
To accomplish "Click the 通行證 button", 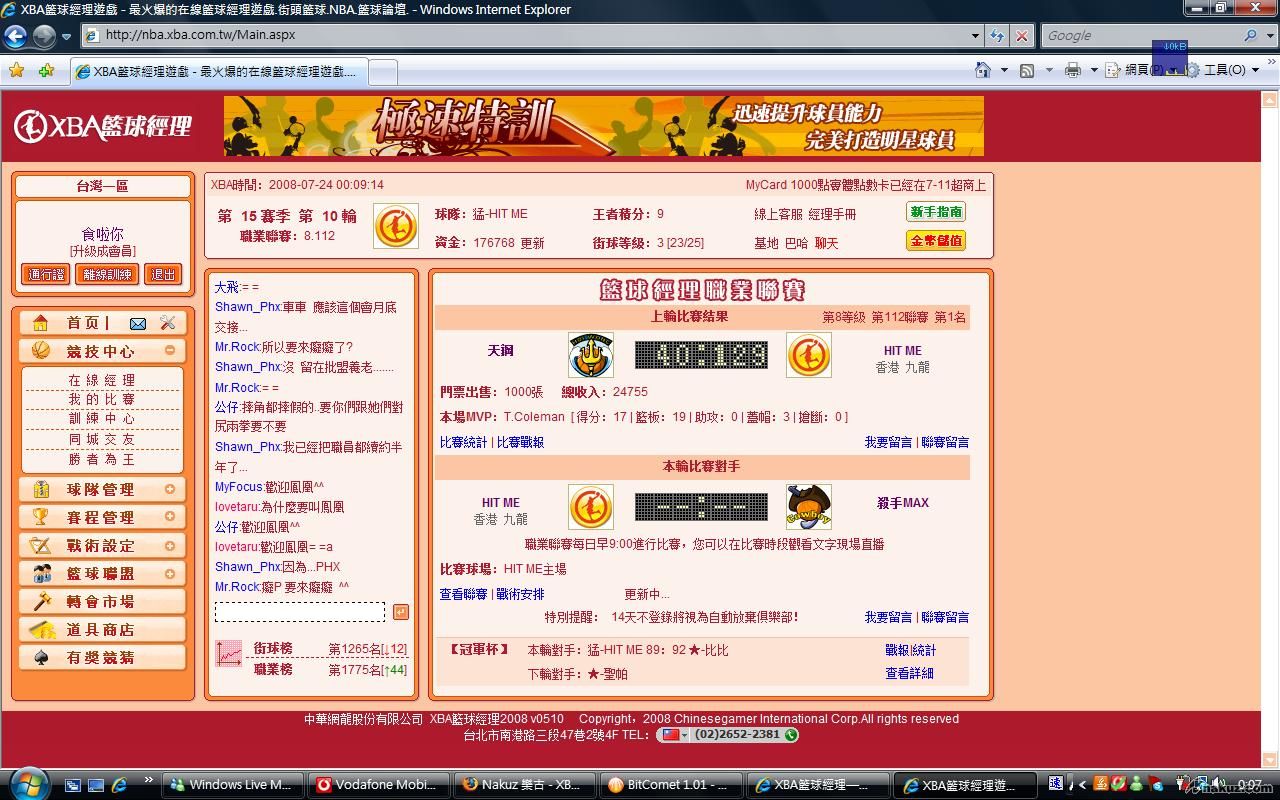I will (x=46, y=274).
